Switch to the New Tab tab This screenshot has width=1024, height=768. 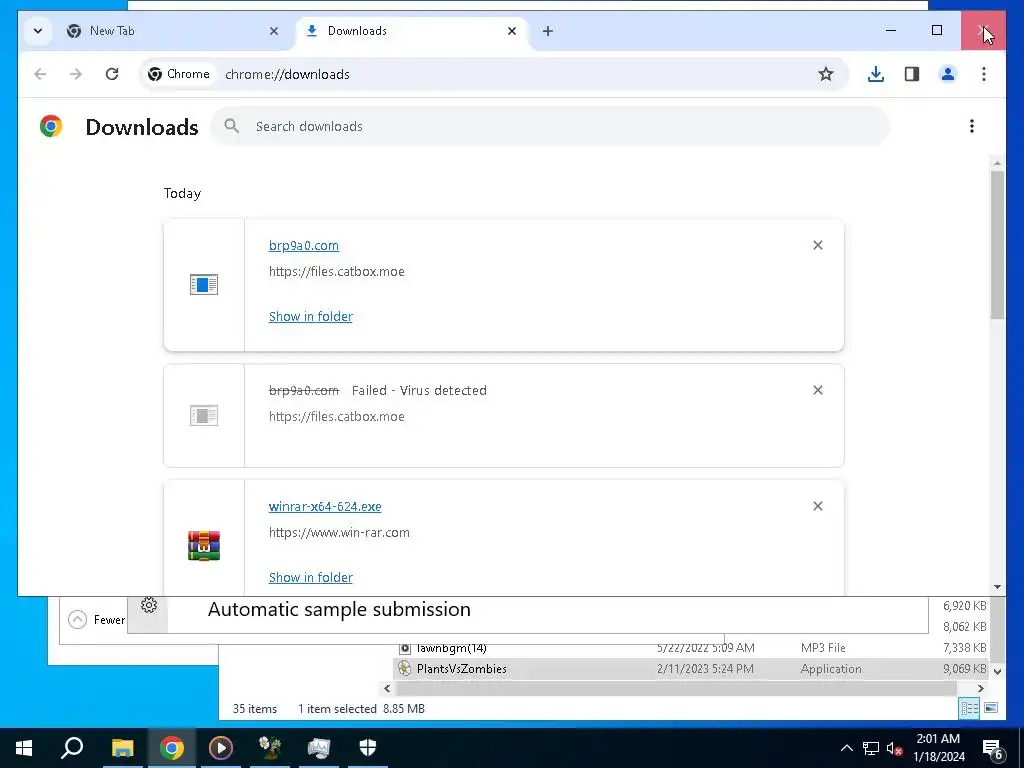(172, 31)
